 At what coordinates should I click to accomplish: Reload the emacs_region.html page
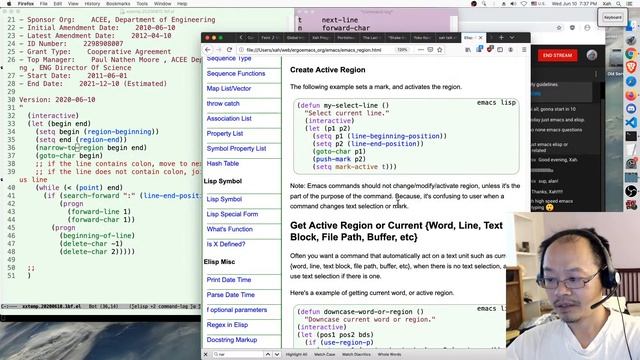pyautogui.click(x=229, y=50)
